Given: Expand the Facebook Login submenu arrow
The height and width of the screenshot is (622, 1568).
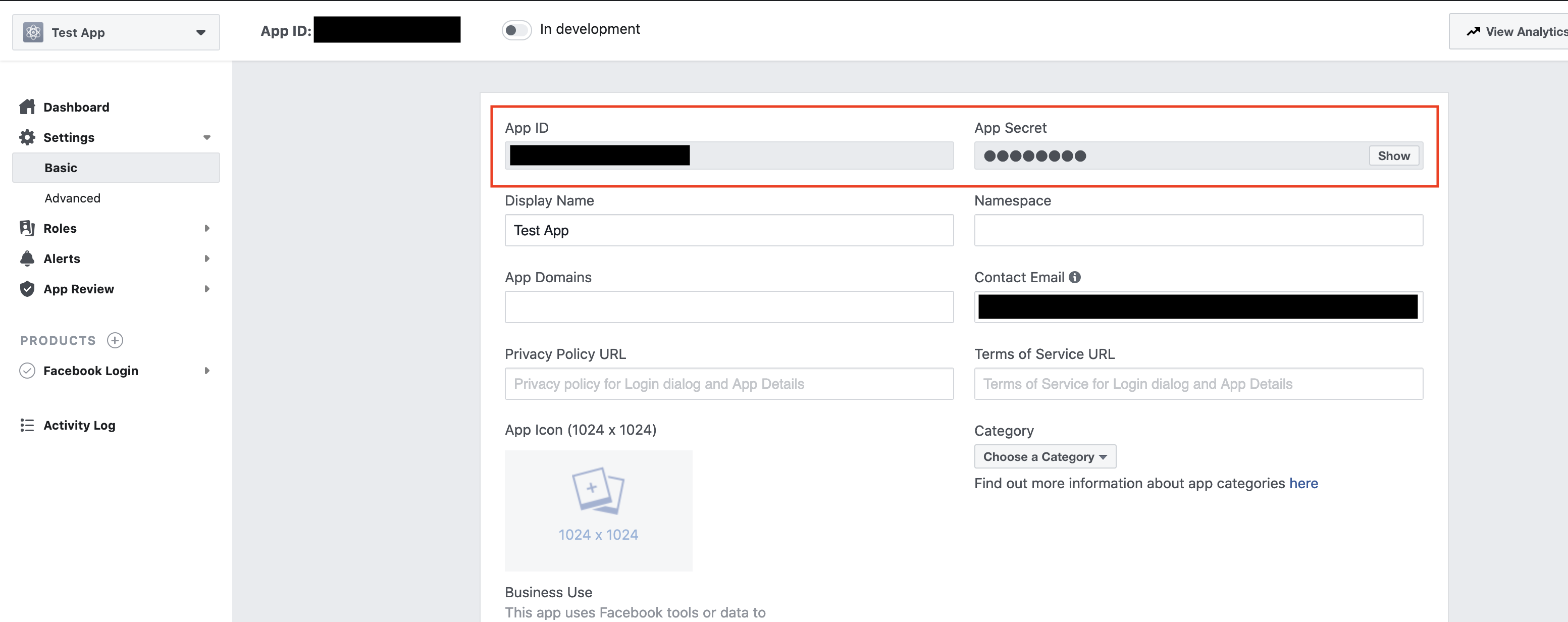Looking at the screenshot, I should point(207,371).
